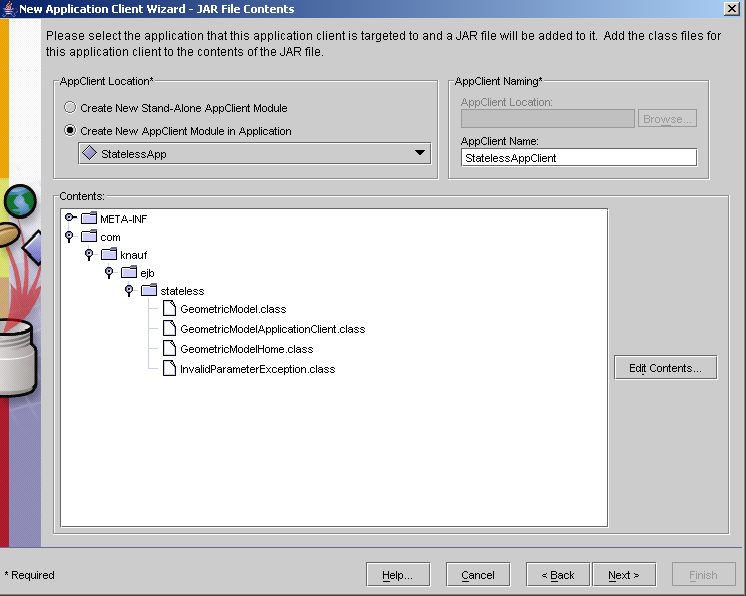Select the stateless tree label
The height and width of the screenshot is (596, 746).
(182, 291)
